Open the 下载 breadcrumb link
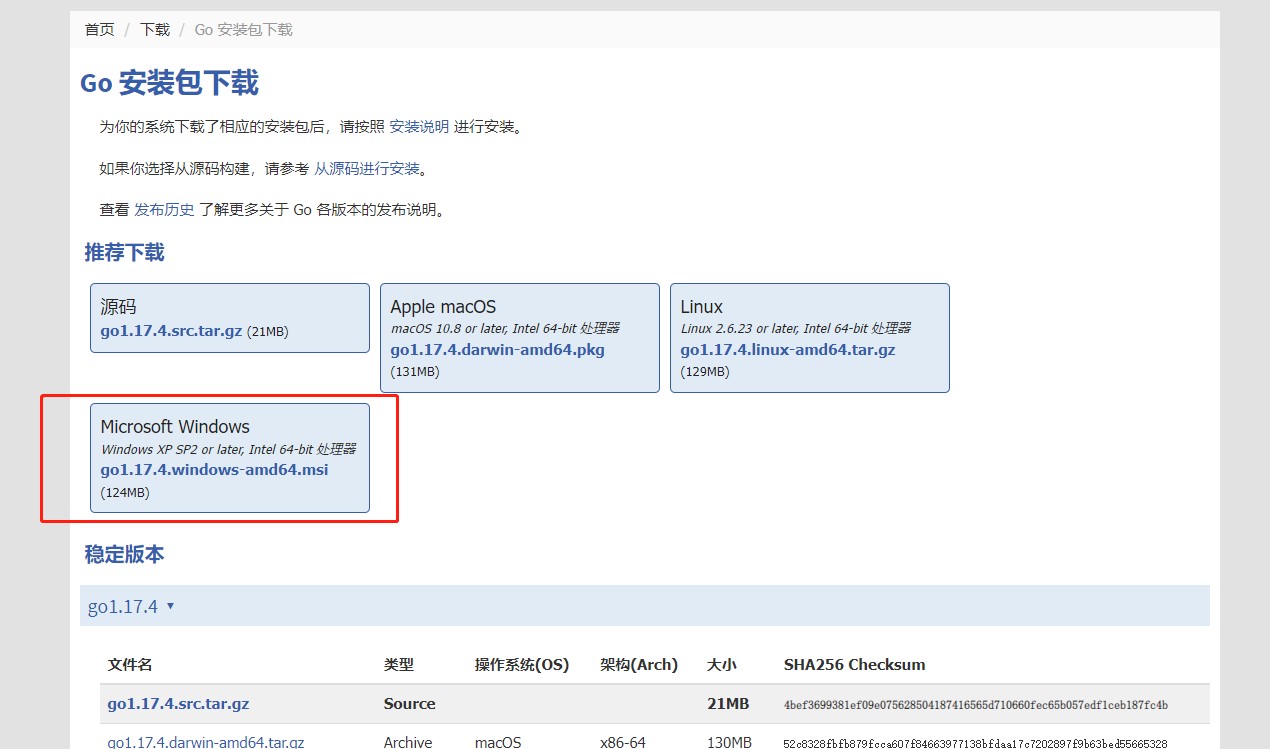The height and width of the screenshot is (749, 1270). coord(155,30)
